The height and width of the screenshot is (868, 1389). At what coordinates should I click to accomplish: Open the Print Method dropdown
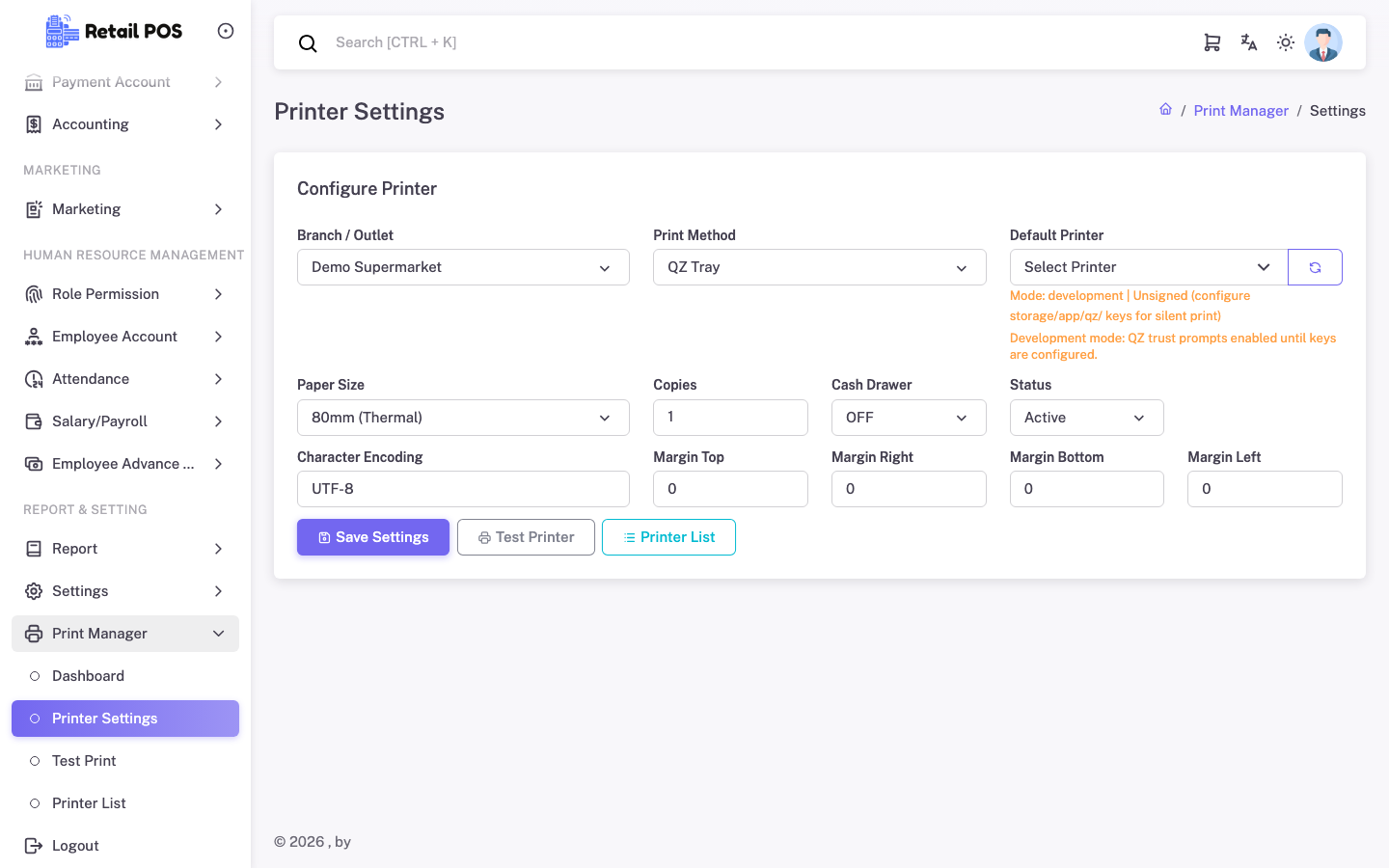click(820, 267)
